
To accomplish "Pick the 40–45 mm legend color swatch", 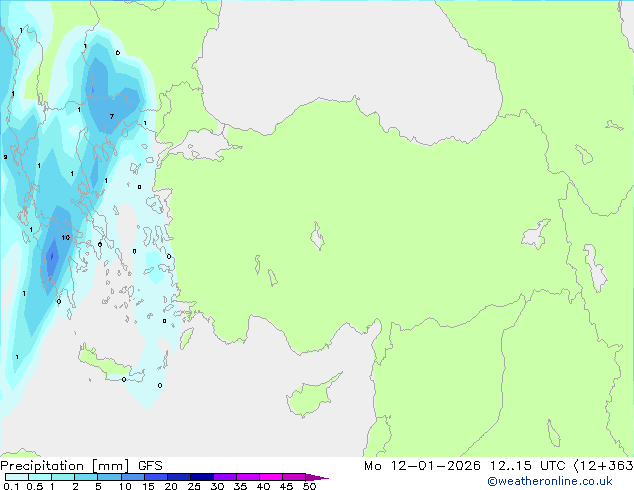I will click(271, 477).
